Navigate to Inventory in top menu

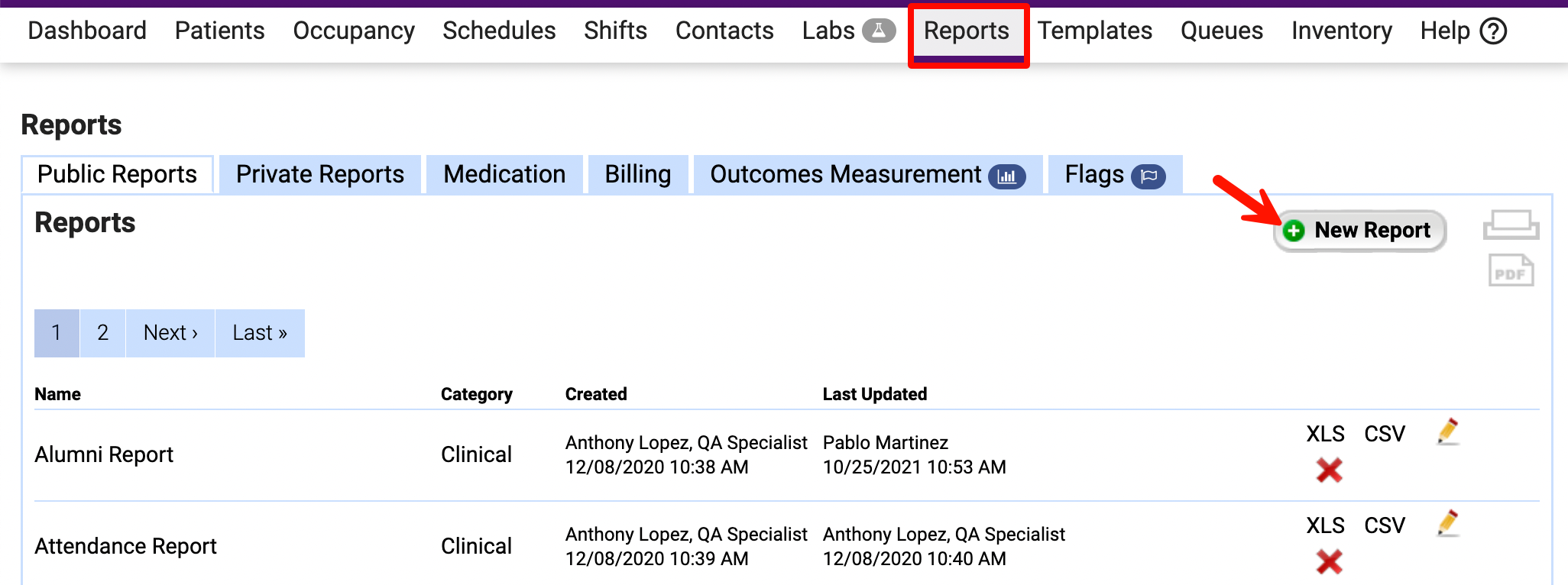pyautogui.click(x=1341, y=31)
